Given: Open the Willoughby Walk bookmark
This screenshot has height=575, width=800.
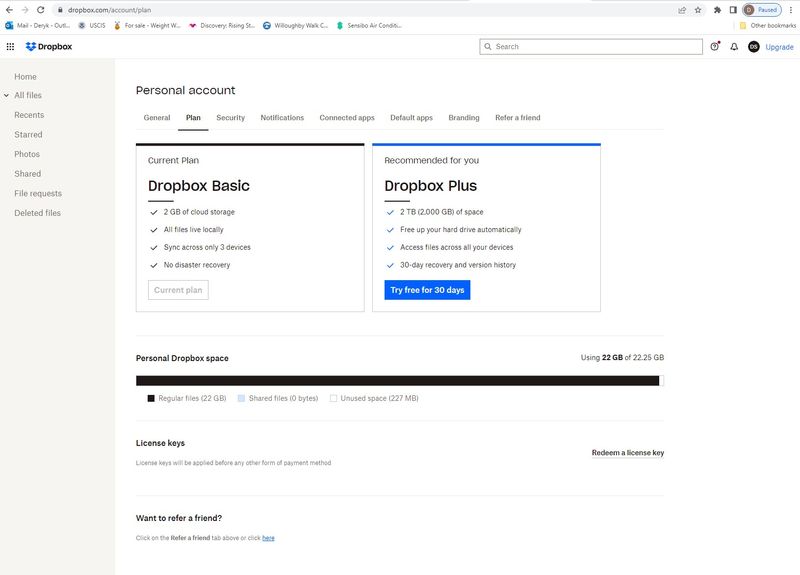Looking at the screenshot, I should 295,25.
